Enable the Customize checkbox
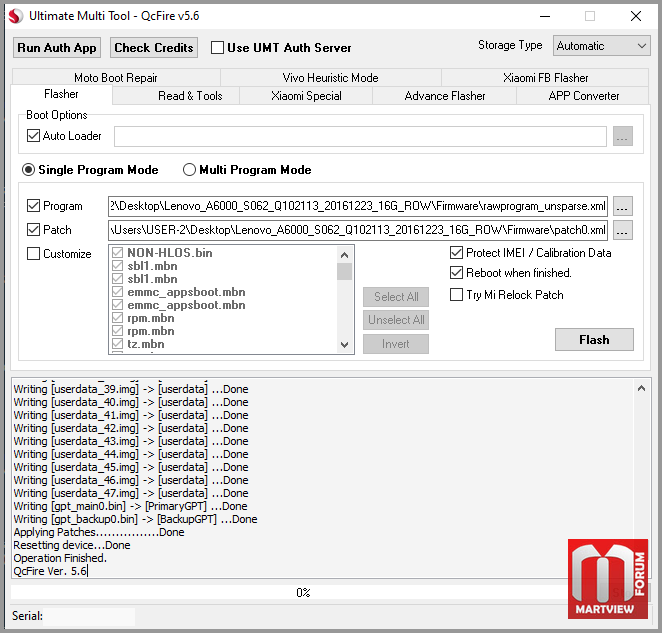 pos(33,253)
